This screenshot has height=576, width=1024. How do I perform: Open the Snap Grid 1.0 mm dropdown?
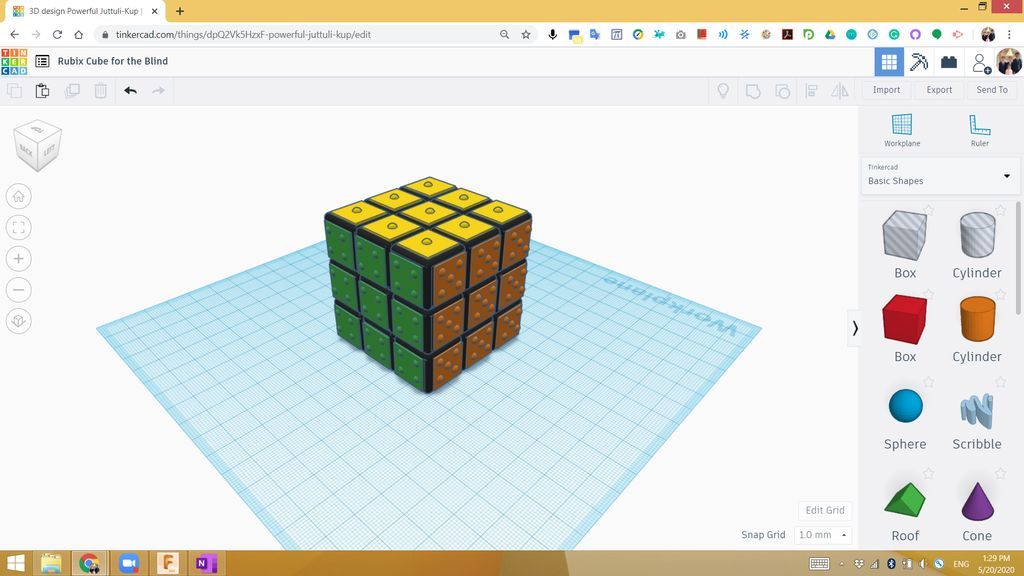coord(823,535)
